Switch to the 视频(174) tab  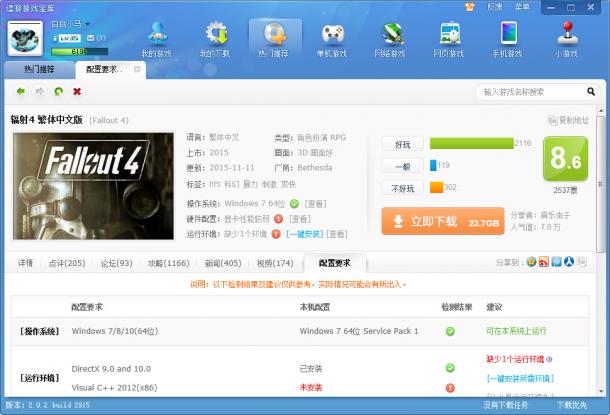coord(275,263)
